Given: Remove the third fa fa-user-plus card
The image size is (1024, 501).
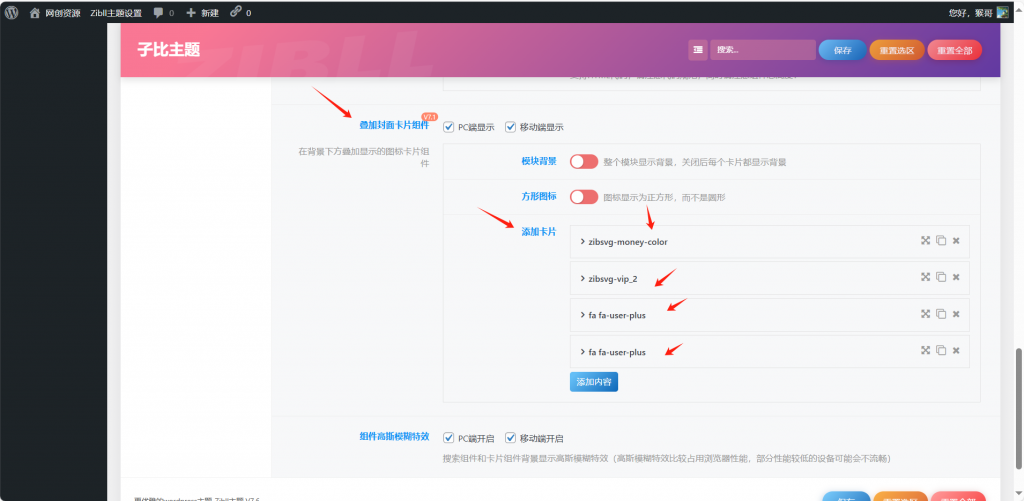Looking at the screenshot, I should click(x=956, y=314).
